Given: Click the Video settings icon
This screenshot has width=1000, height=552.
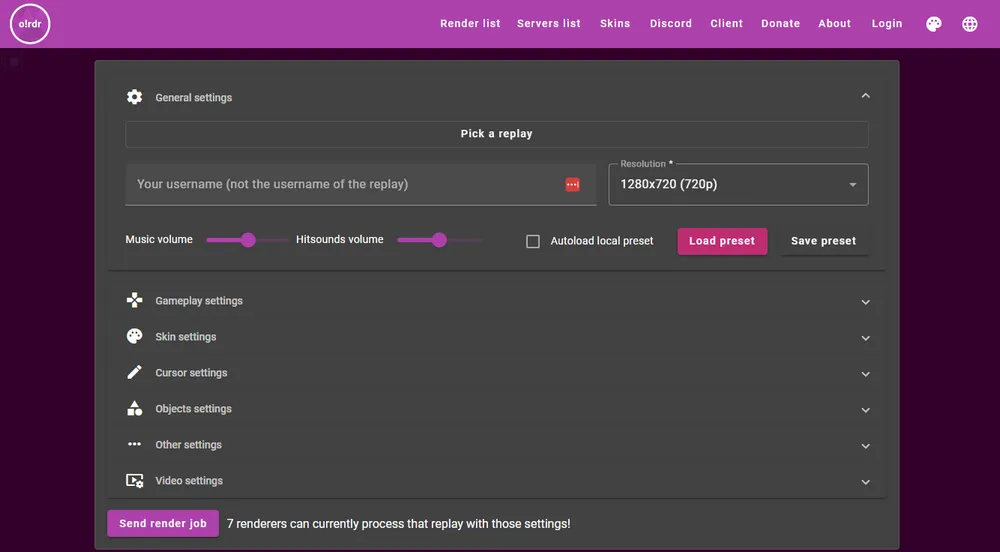Looking at the screenshot, I should point(134,481).
